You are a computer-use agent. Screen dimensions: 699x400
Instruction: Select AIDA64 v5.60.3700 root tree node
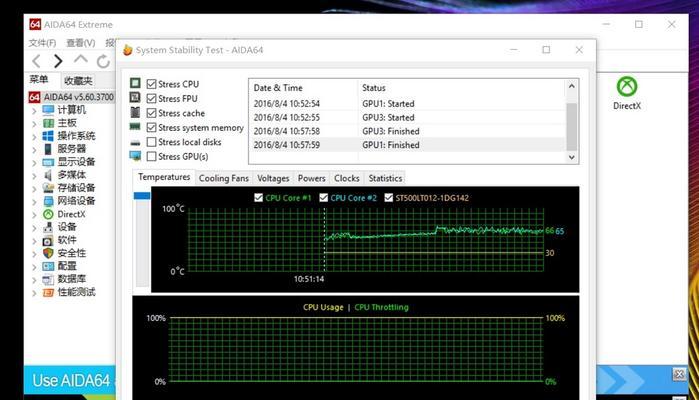pos(76,97)
